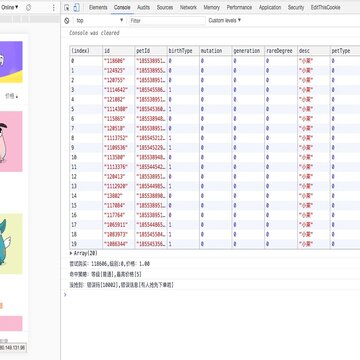Click the "Console was cleared" message

click(x=94, y=33)
